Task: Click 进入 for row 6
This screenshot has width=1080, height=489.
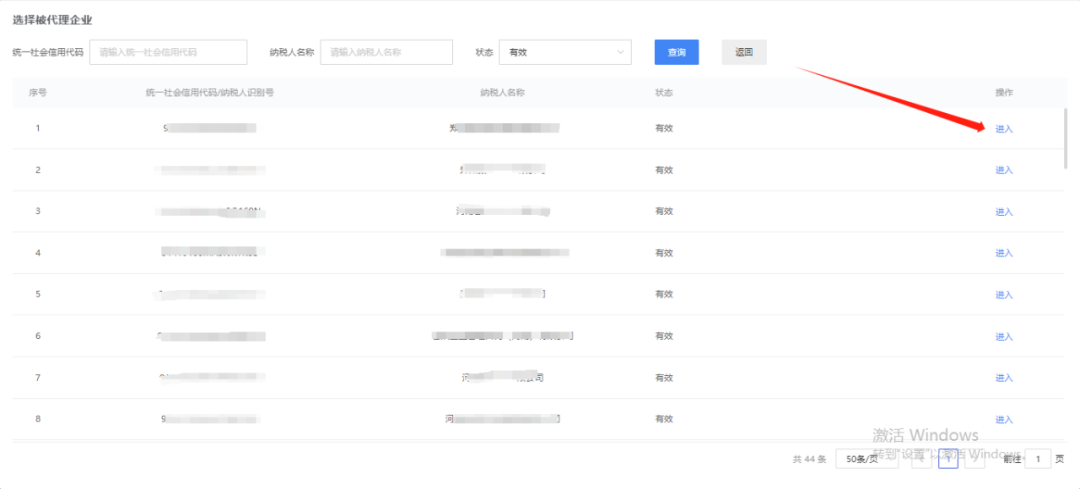Action: pyautogui.click(x=1004, y=337)
